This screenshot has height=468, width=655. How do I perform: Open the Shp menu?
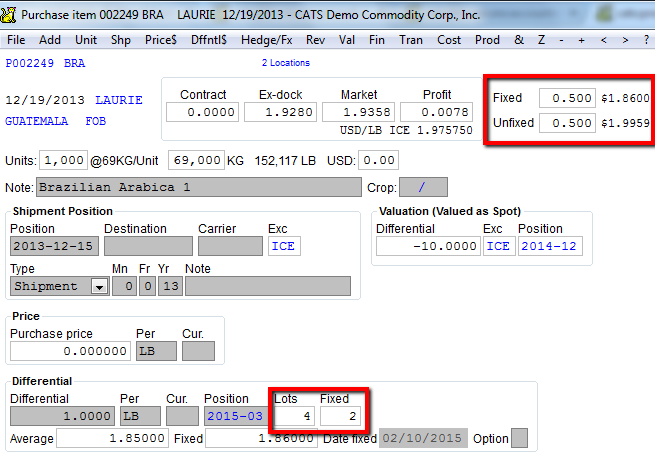121,40
